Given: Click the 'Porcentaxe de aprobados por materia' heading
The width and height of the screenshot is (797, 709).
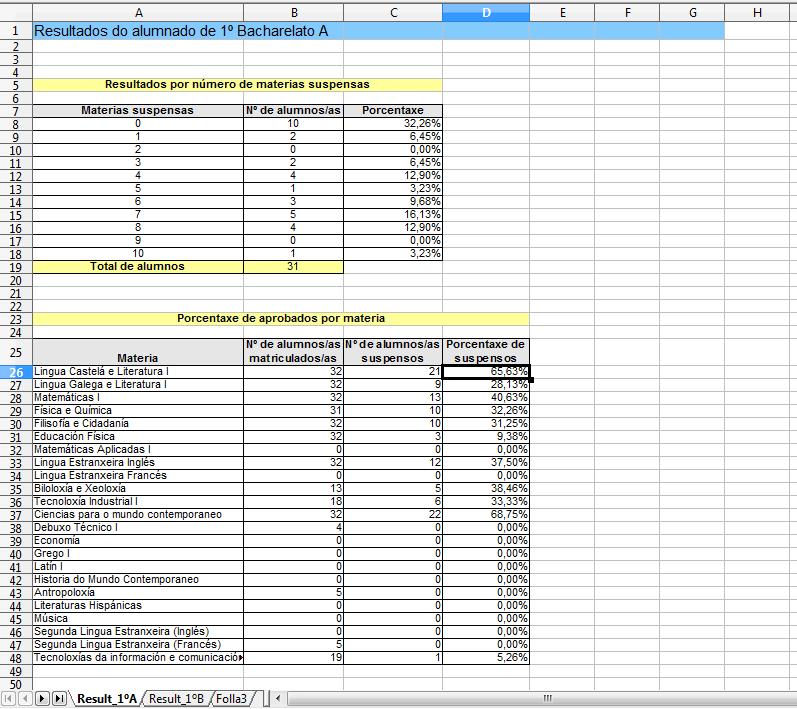Looking at the screenshot, I should (x=280, y=319).
